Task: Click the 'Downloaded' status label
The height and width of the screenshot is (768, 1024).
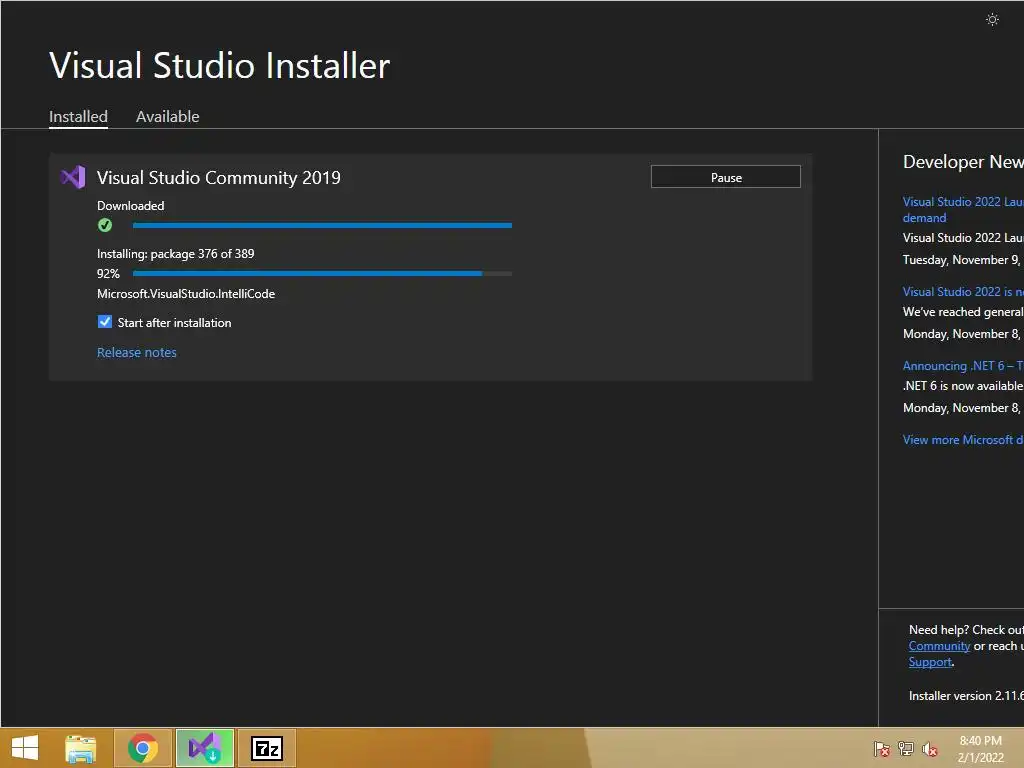Action: [x=131, y=206]
